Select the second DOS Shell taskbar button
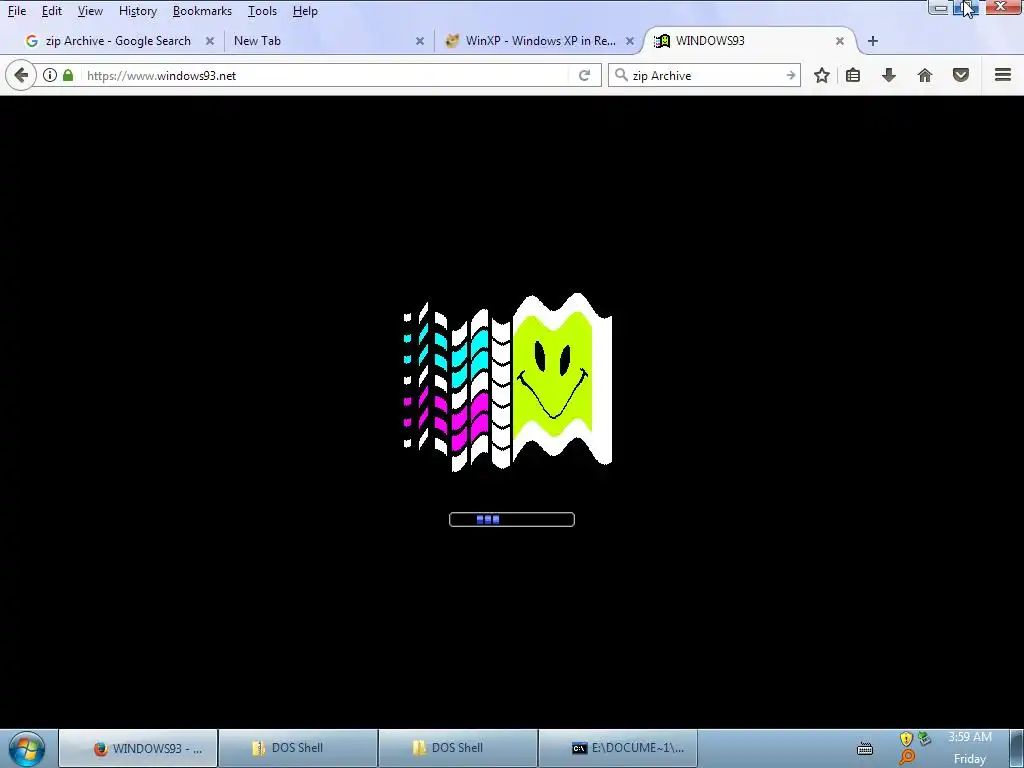1024x768 pixels. point(458,748)
